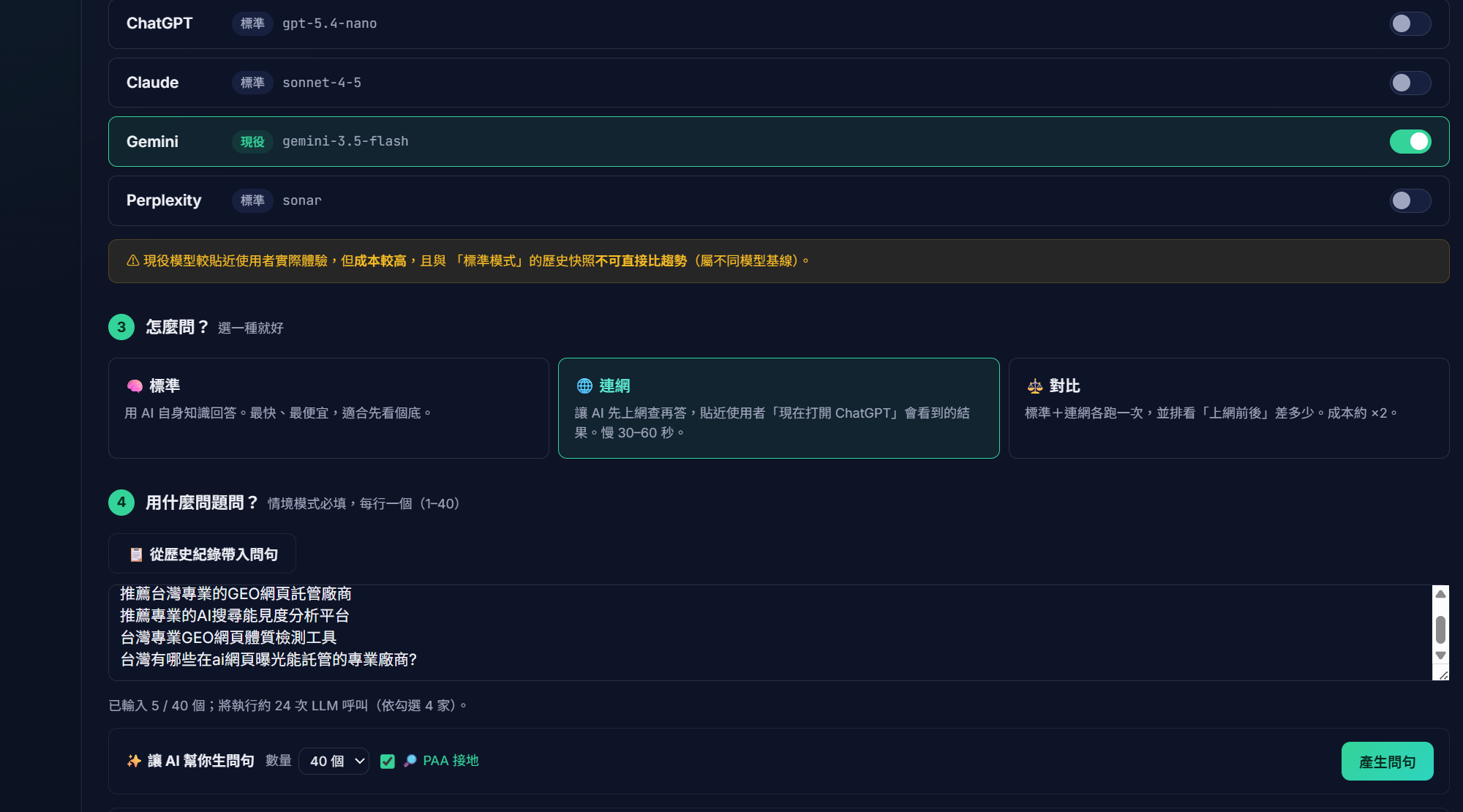Click the PAA 接地 label text

point(451,761)
